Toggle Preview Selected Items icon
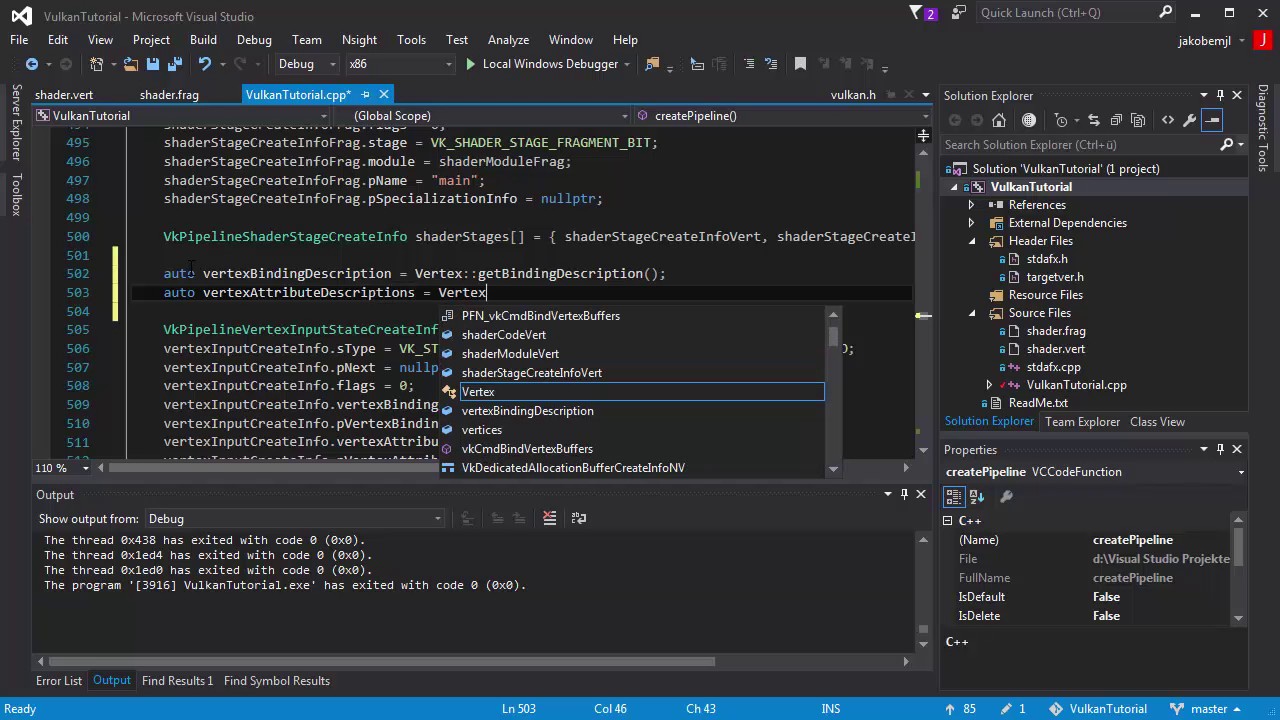Viewport: 1280px width, 720px height. coord(1212,120)
